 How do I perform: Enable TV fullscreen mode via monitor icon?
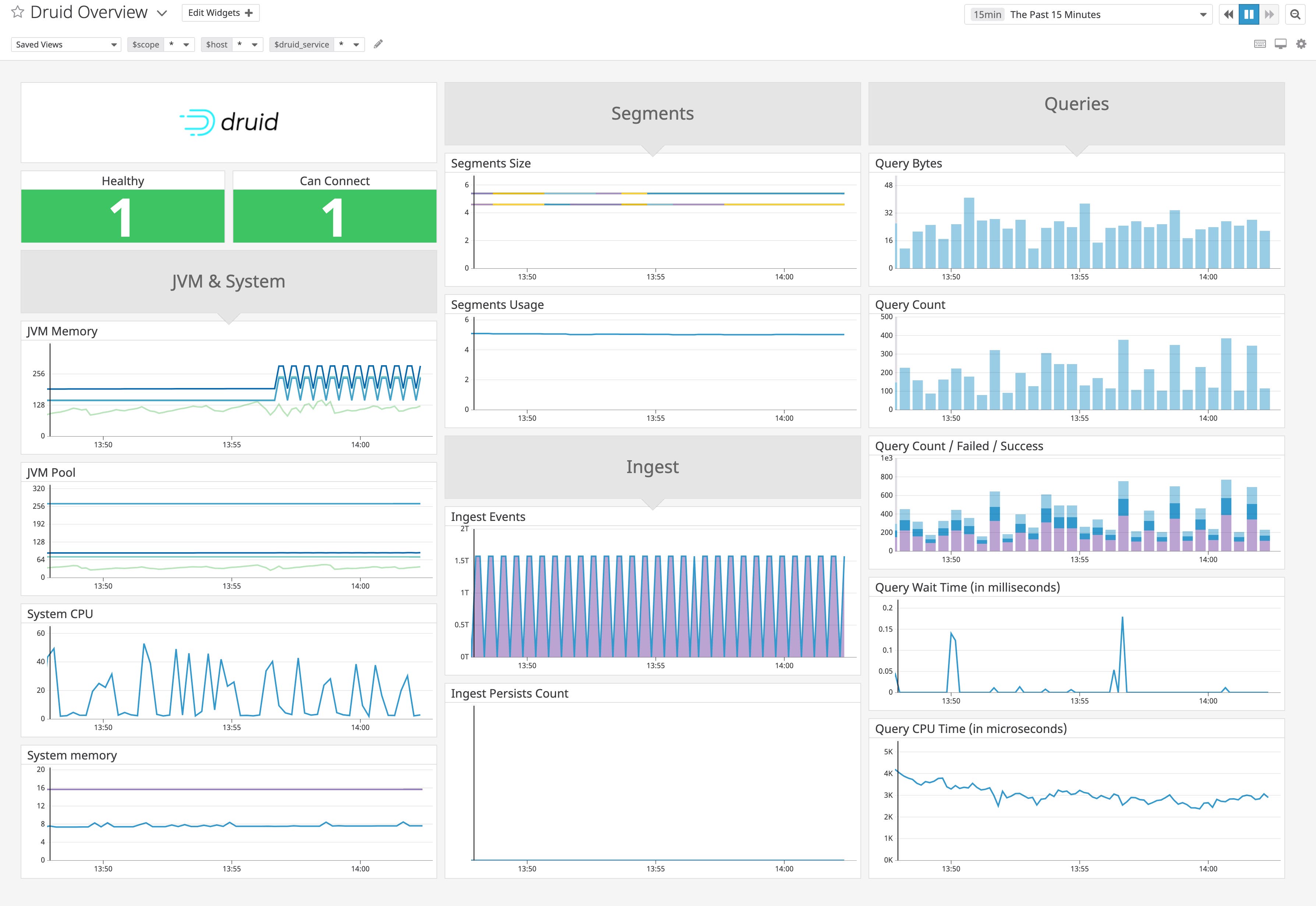[x=1281, y=43]
